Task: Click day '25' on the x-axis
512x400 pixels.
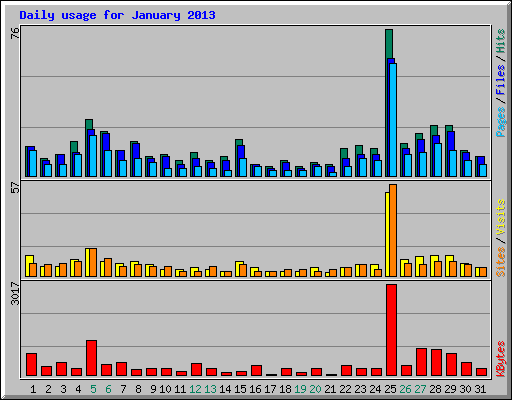Action: pos(390,389)
